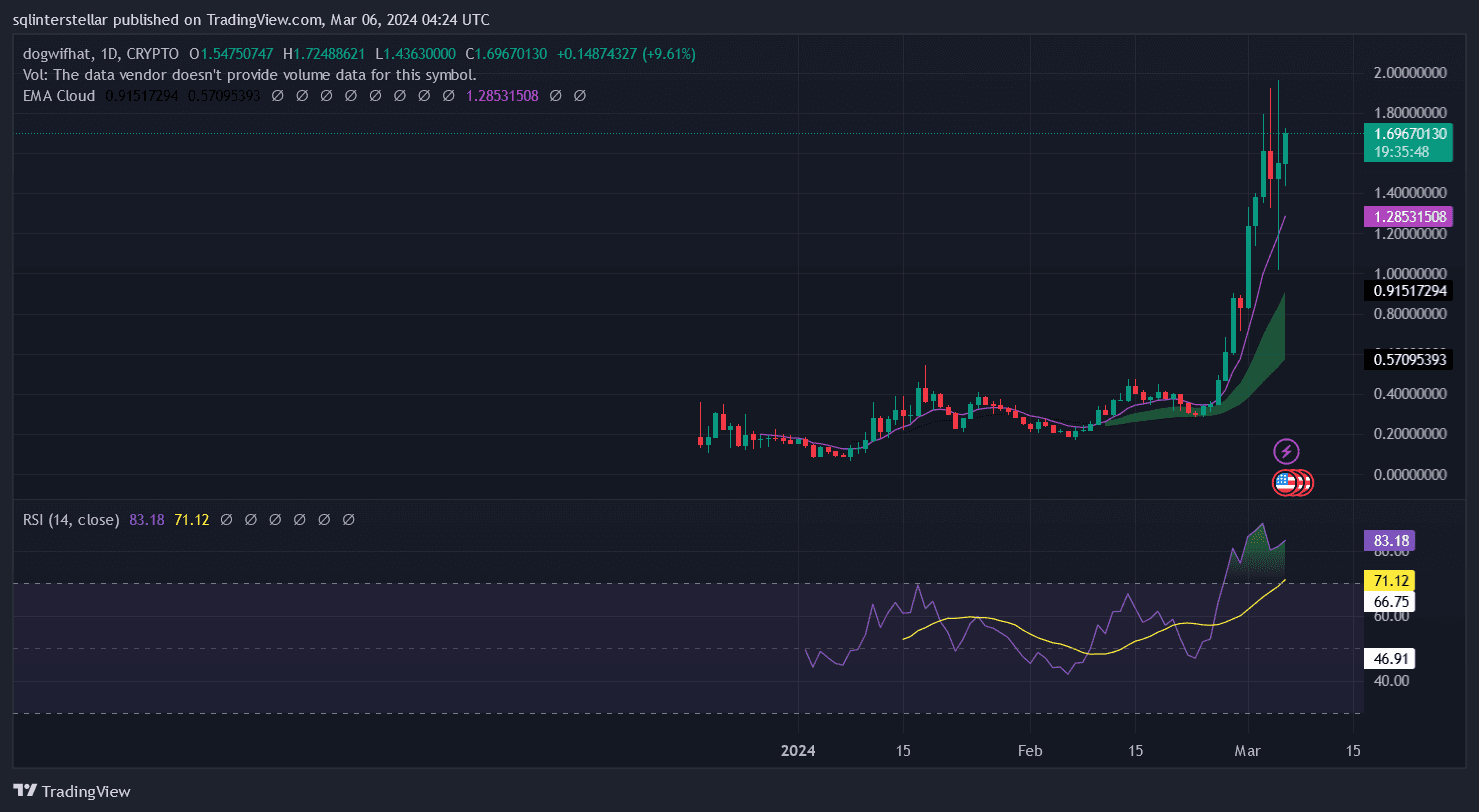
Task: Click the purple RSI 83.18 axis tag
Action: pyautogui.click(x=1388, y=541)
